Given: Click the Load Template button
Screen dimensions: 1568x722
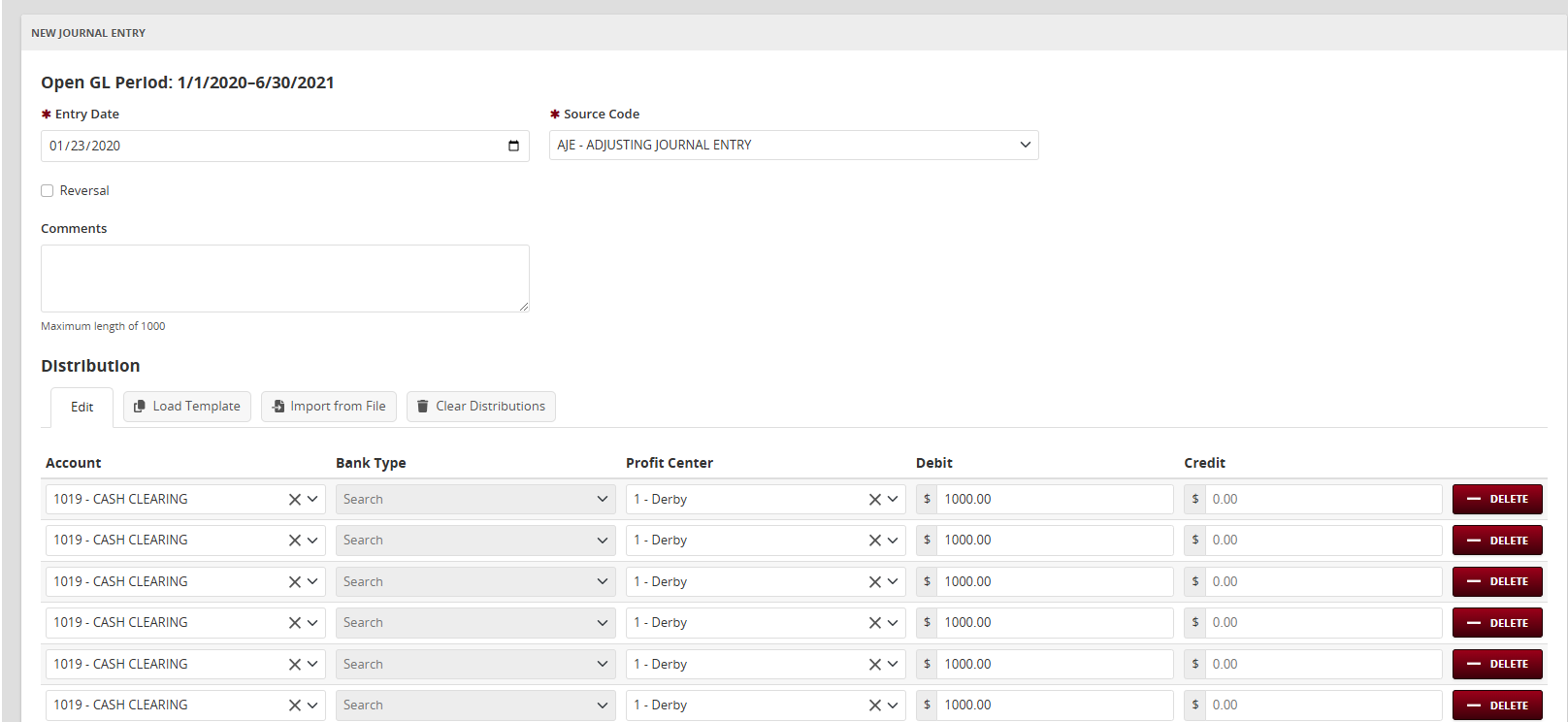Looking at the screenshot, I should (187, 407).
